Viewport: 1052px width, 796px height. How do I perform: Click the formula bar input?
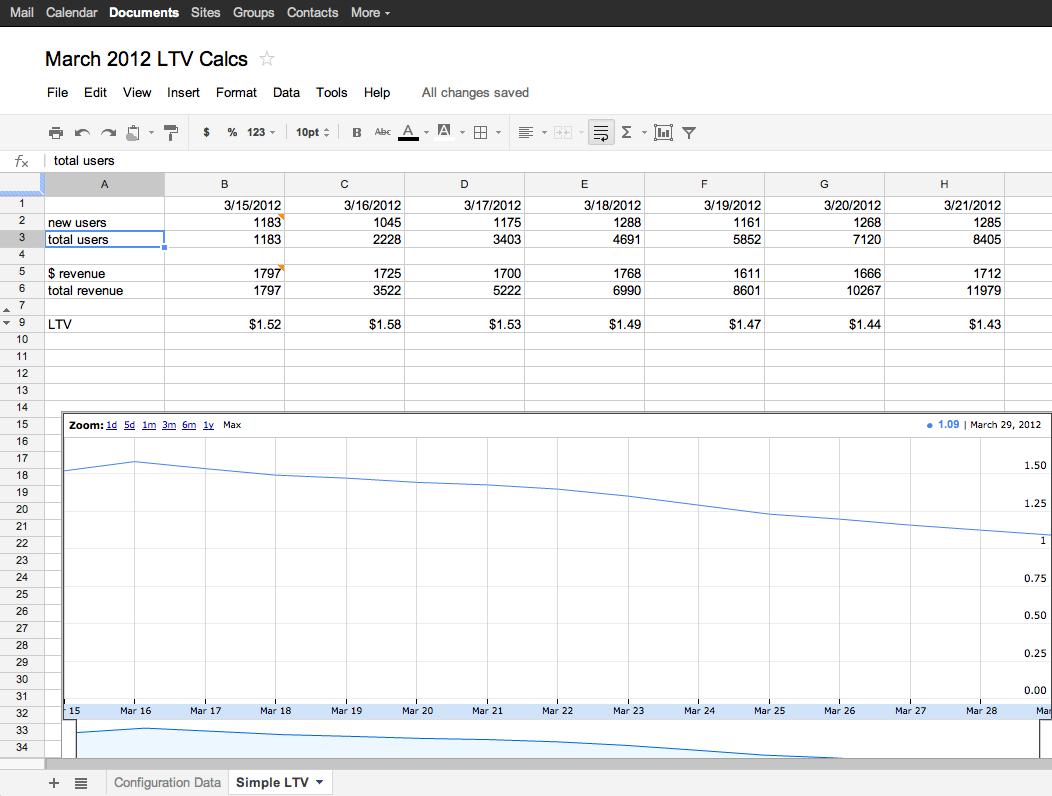[547, 160]
